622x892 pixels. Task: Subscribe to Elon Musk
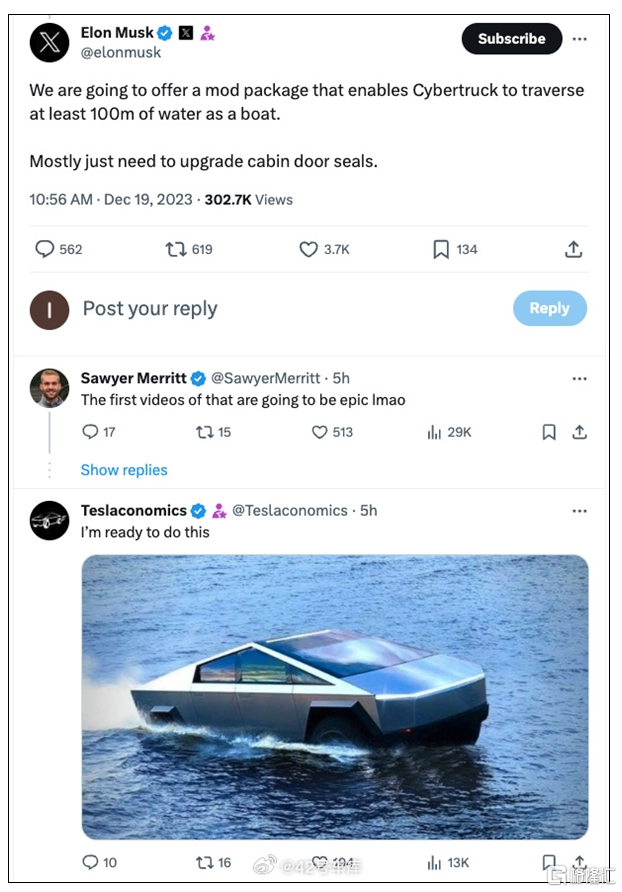point(511,39)
